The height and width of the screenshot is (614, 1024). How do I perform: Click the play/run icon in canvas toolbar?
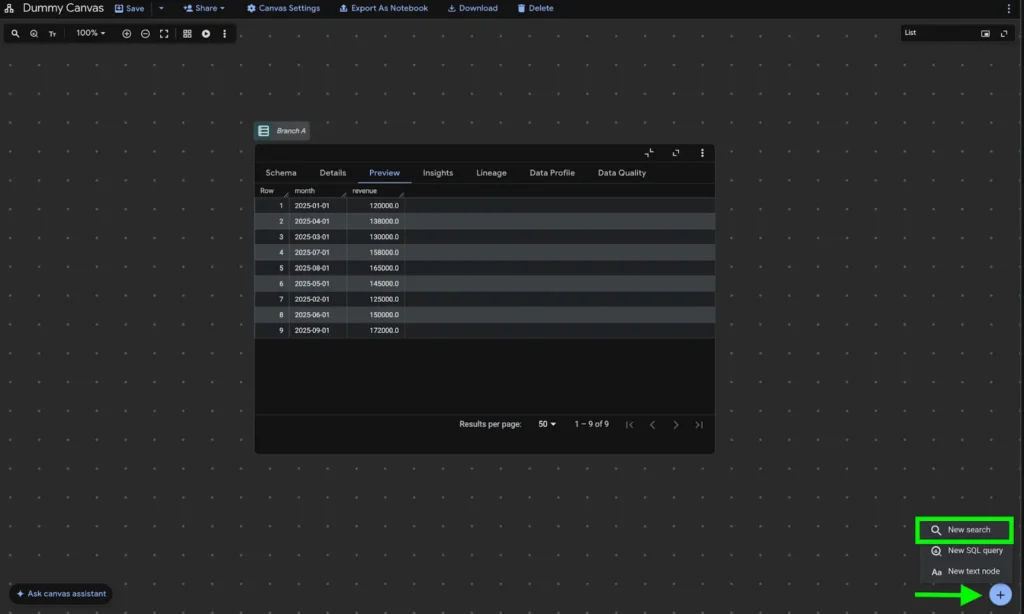pyautogui.click(x=206, y=34)
